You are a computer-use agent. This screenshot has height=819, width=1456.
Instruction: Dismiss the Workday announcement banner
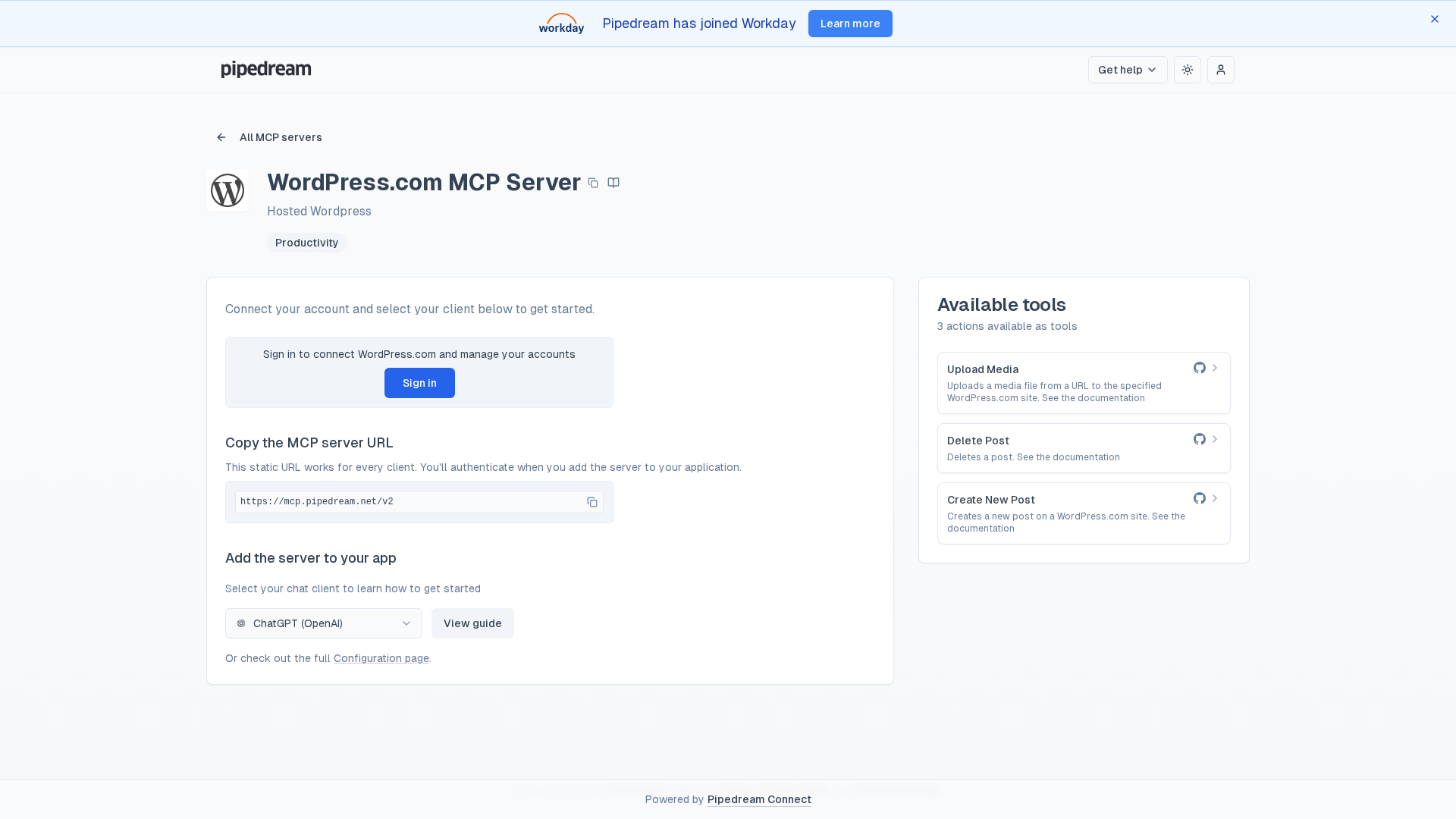1435,19
